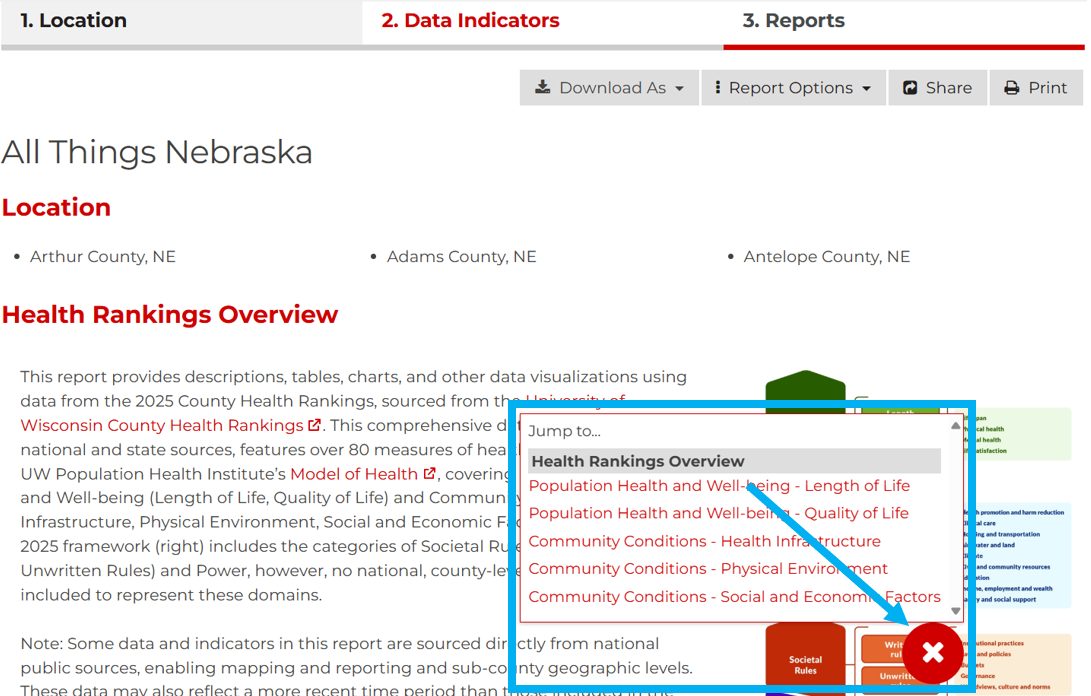Expand the Report Options menu
The height and width of the screenshot is (696, 1091).
tap(793, 88)
